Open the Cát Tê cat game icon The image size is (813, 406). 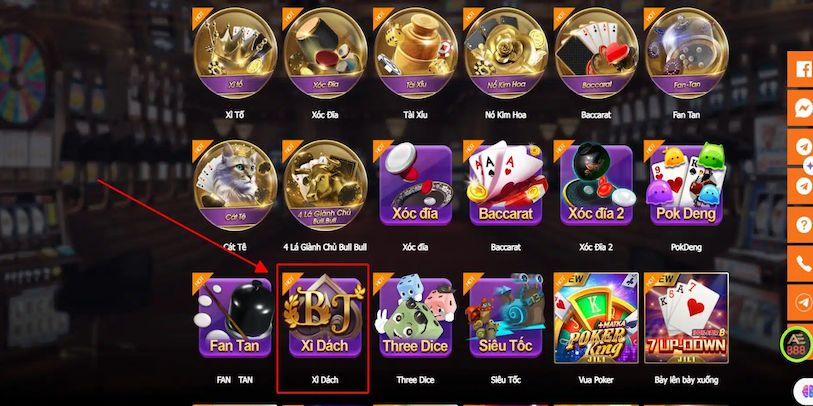coord(235,186)
